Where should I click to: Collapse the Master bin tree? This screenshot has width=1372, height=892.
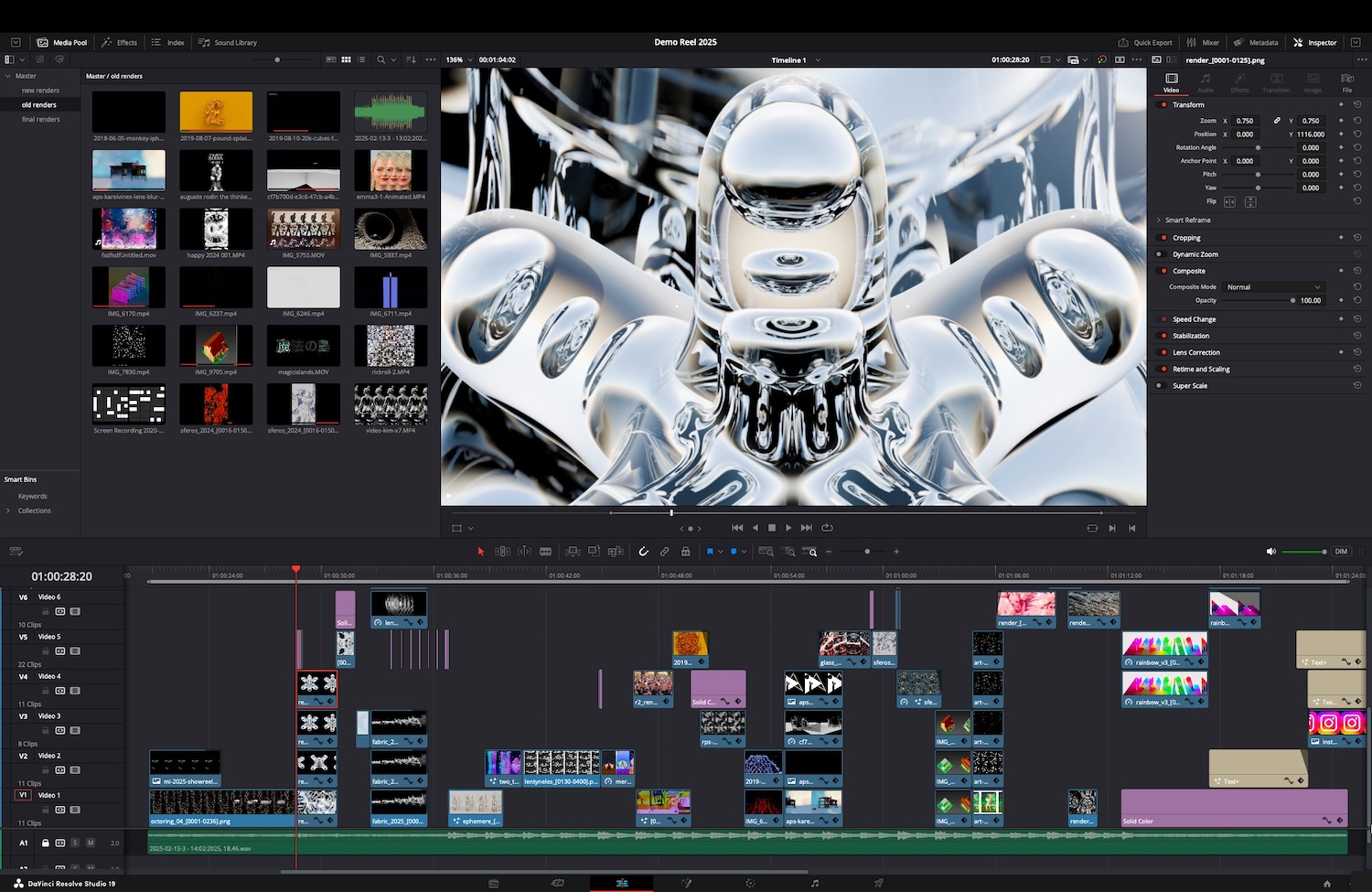pyautogui.click(x=8, y=76)
